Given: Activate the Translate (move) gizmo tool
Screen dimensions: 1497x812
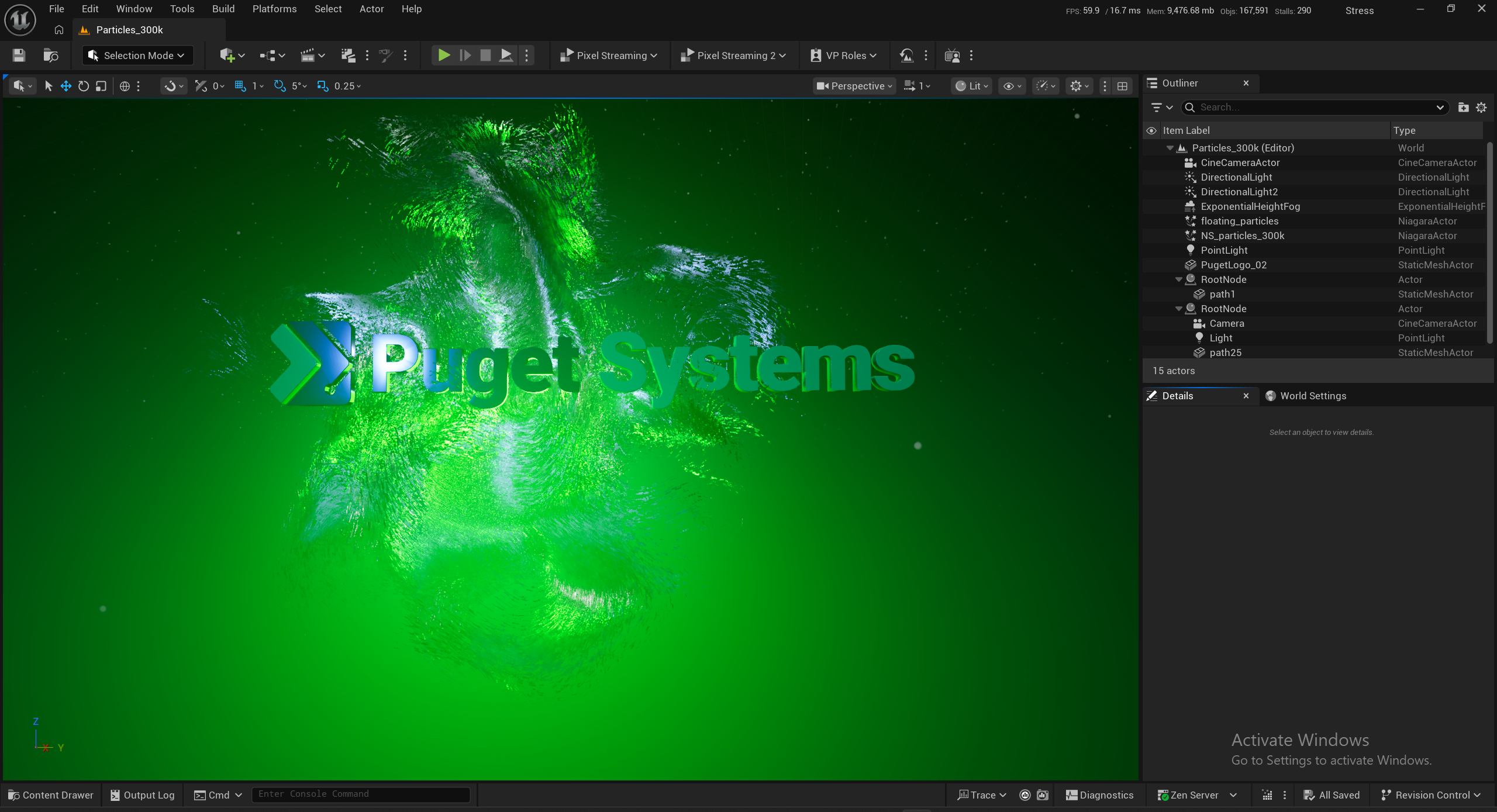Looking at the screenshot, I should click(x=66, y=86).
